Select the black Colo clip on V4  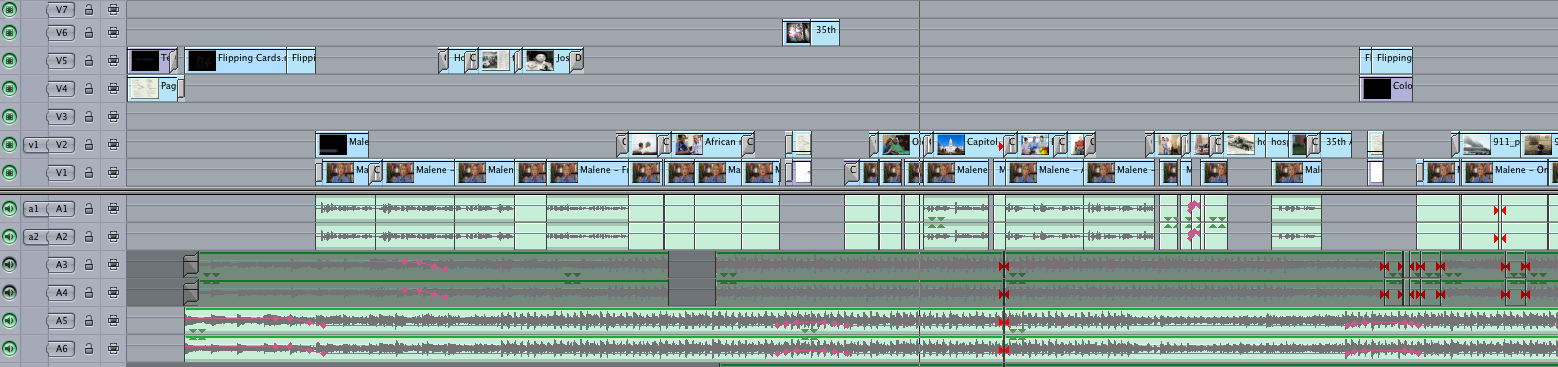click(1387, 88)
